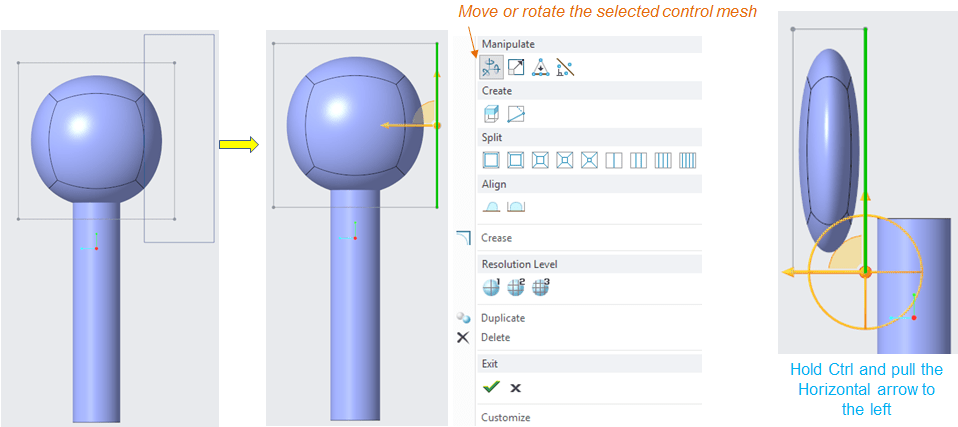Click the second Align icon

pyautogui.click(x=516, y=206)
